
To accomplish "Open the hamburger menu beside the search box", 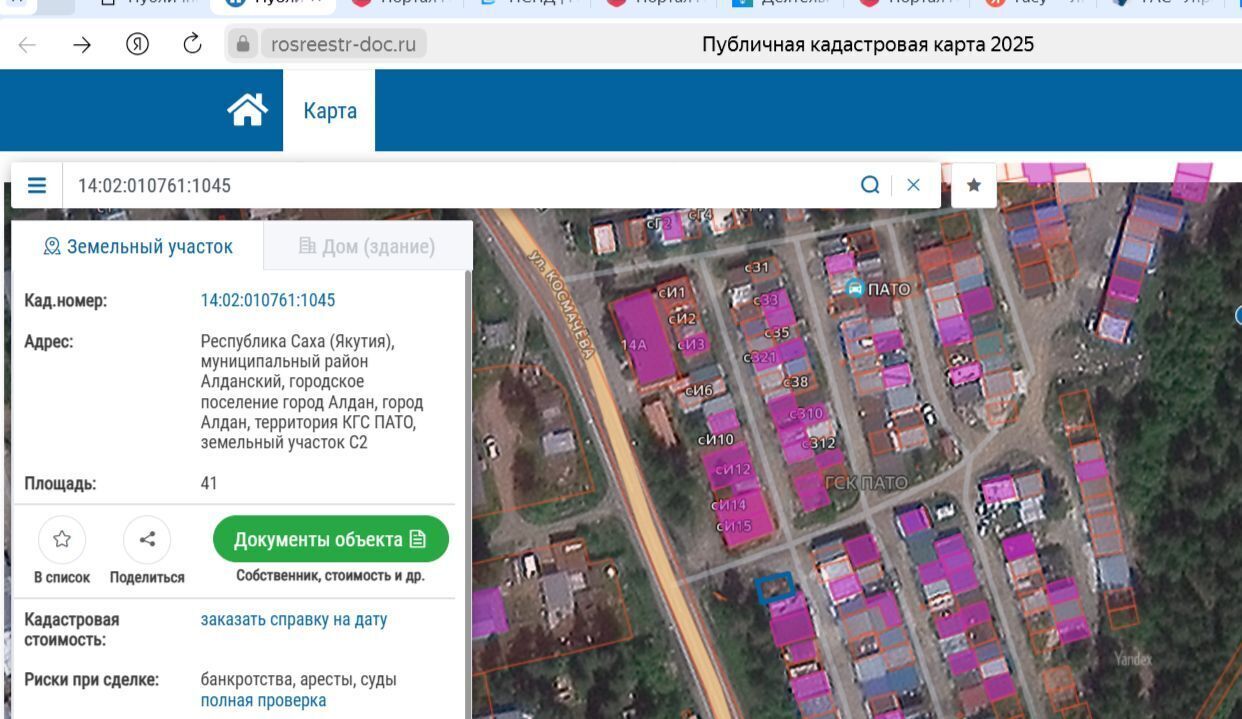I will (37, 185).
